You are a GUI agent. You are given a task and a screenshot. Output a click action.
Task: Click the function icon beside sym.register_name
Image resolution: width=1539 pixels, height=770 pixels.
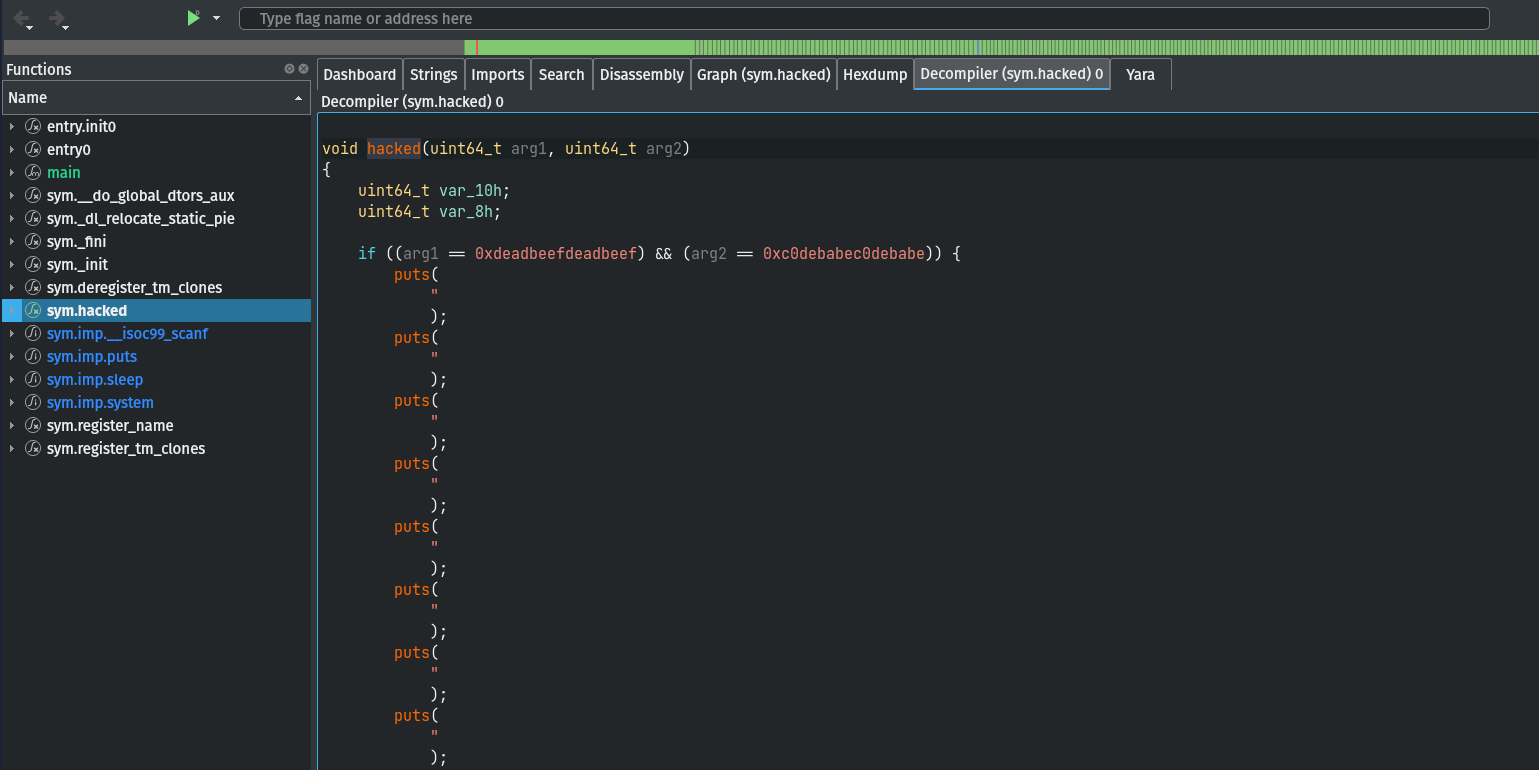32,426
